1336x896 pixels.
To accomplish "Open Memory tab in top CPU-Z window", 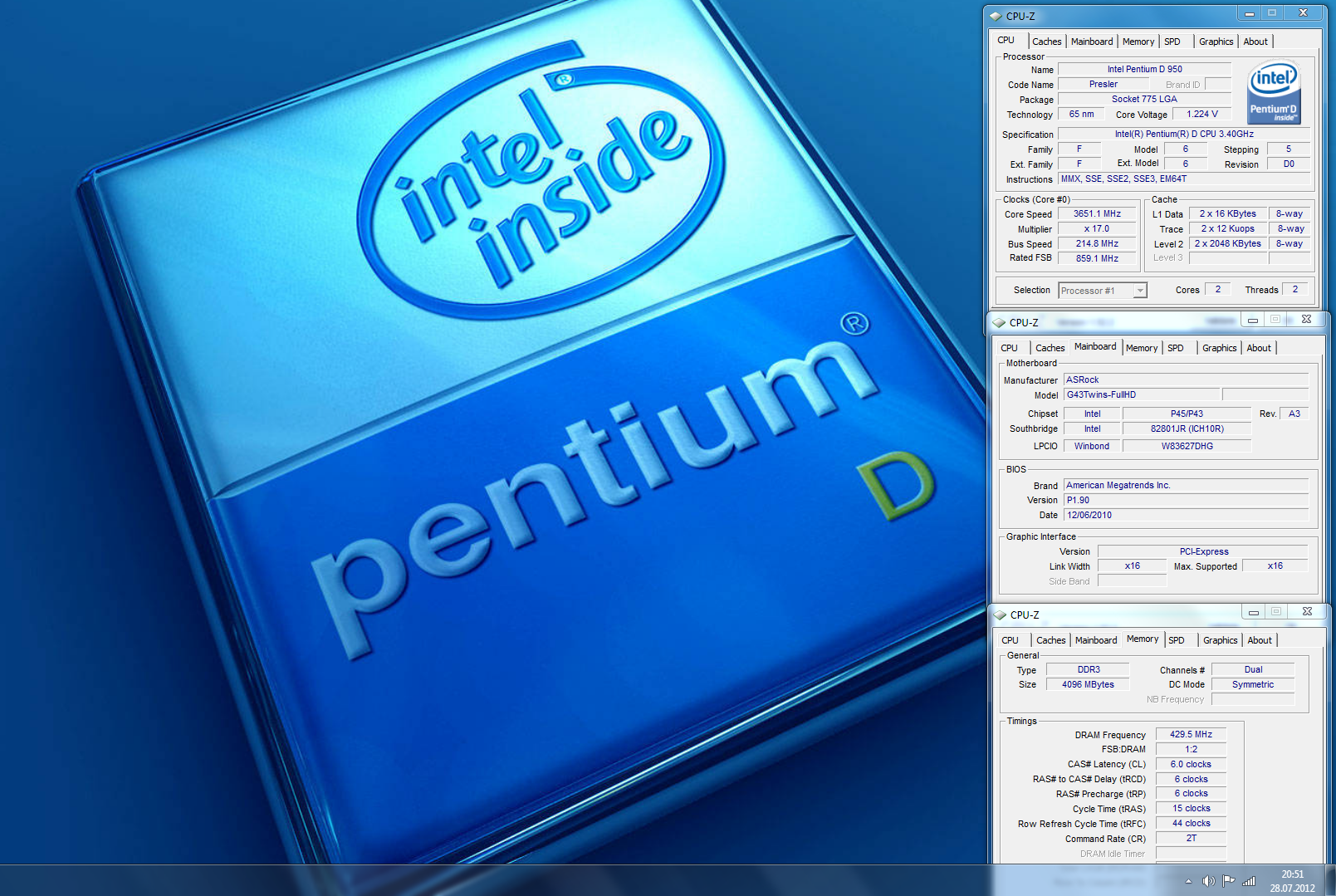I will (x=1138, y=42).
